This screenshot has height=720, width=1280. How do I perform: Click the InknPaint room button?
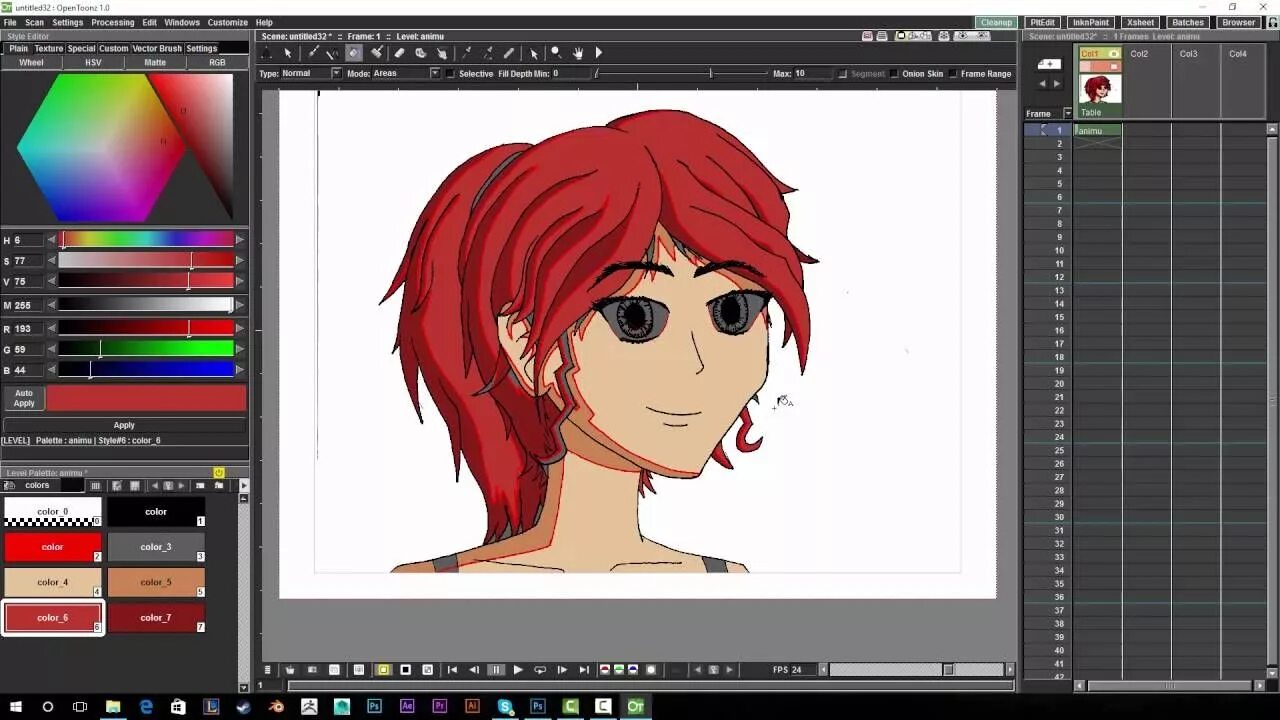[1089, 21]
